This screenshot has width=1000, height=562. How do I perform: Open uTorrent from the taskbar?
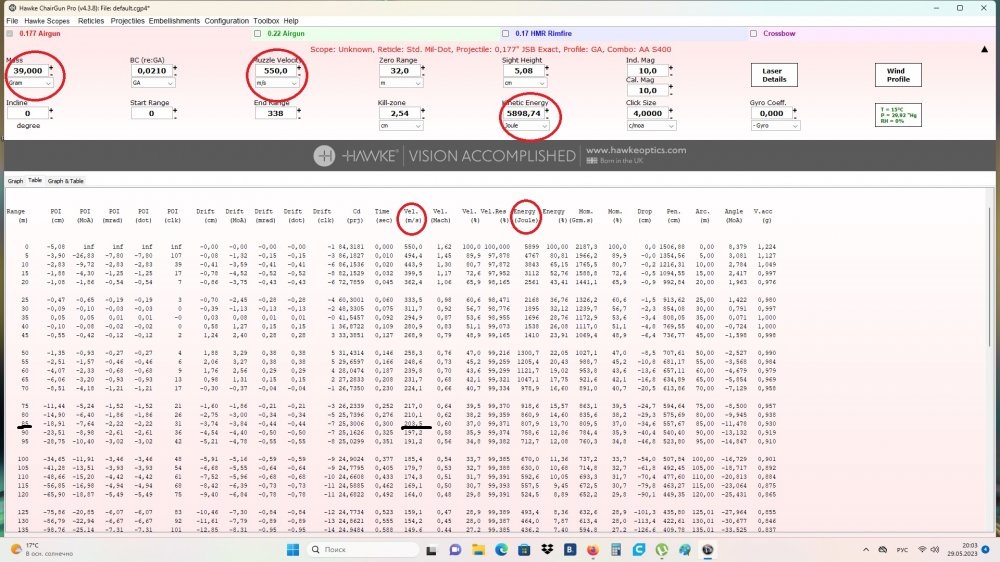tap(662, 550)
